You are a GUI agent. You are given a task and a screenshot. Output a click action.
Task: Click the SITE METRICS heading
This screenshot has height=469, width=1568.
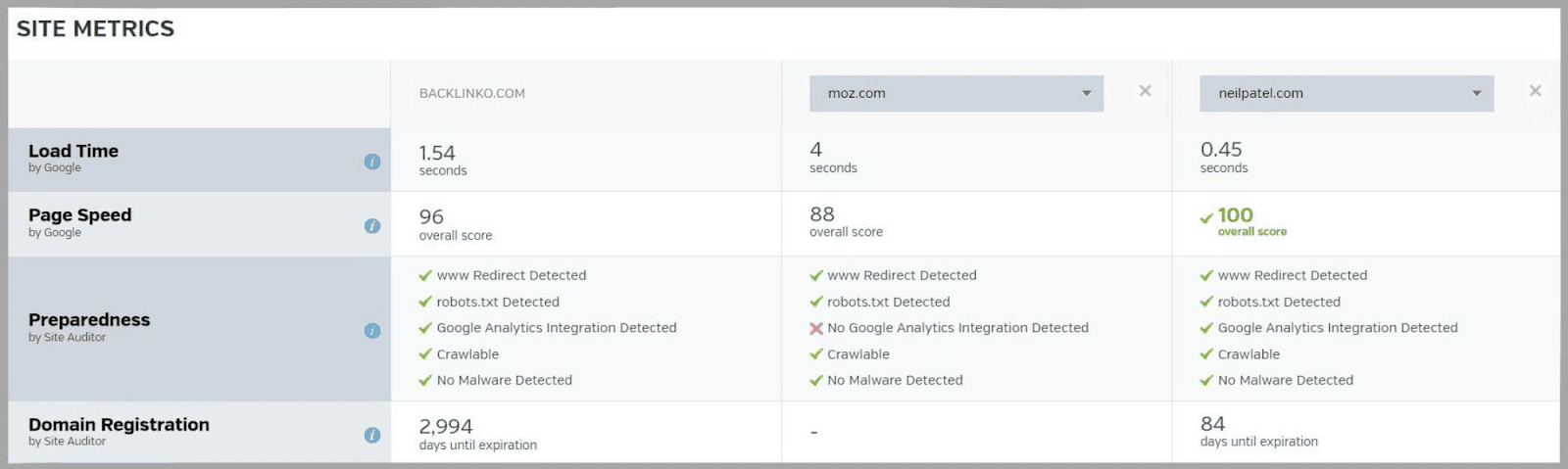tap(95, 29)
